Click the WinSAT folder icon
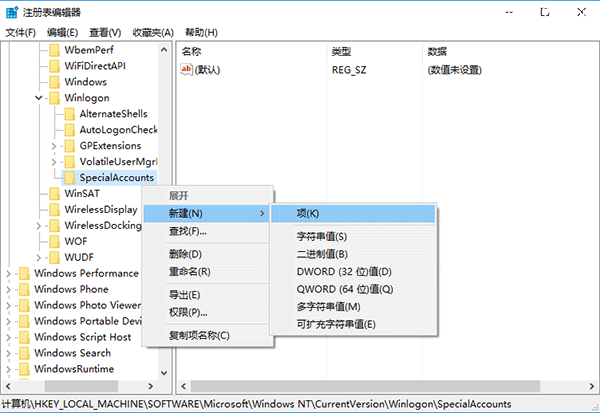600x413 pixels. pyautogui.click(x=54, y=194)
